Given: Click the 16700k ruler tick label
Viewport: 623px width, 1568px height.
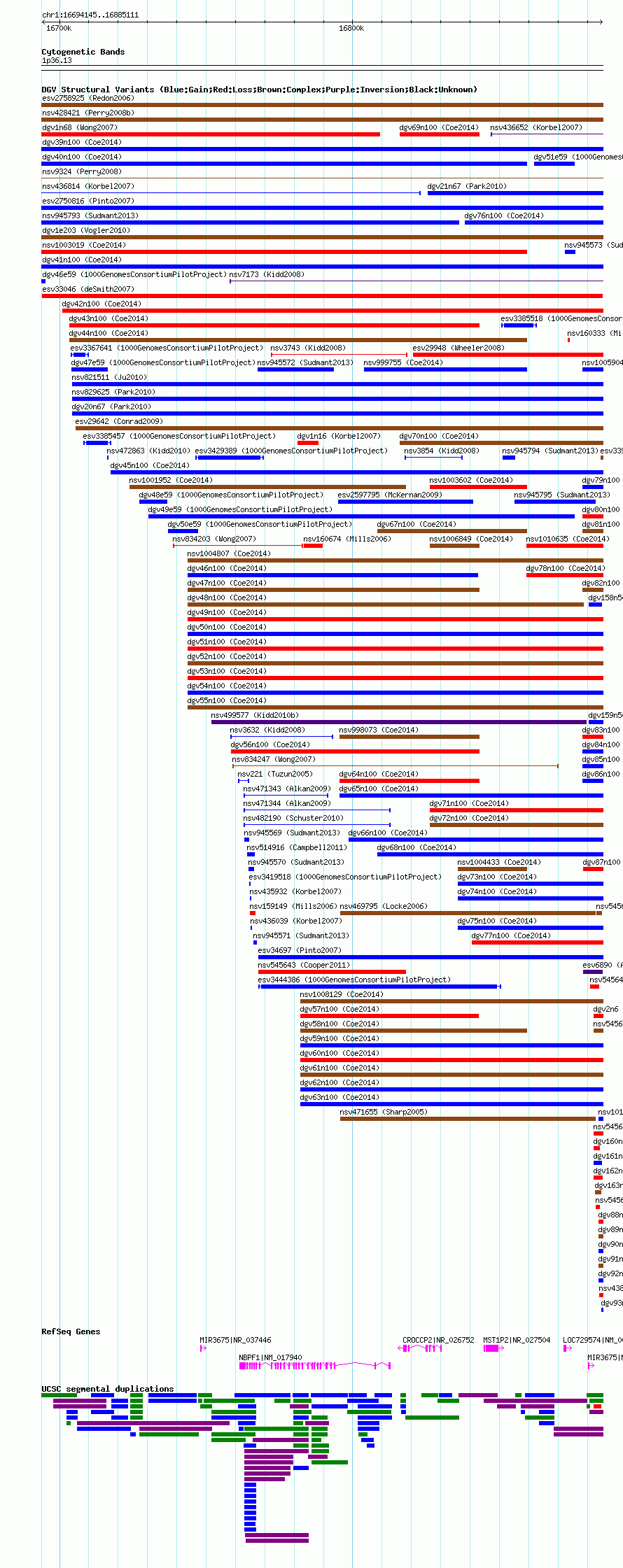Looking at the screenshot, I should pos(59,28).
